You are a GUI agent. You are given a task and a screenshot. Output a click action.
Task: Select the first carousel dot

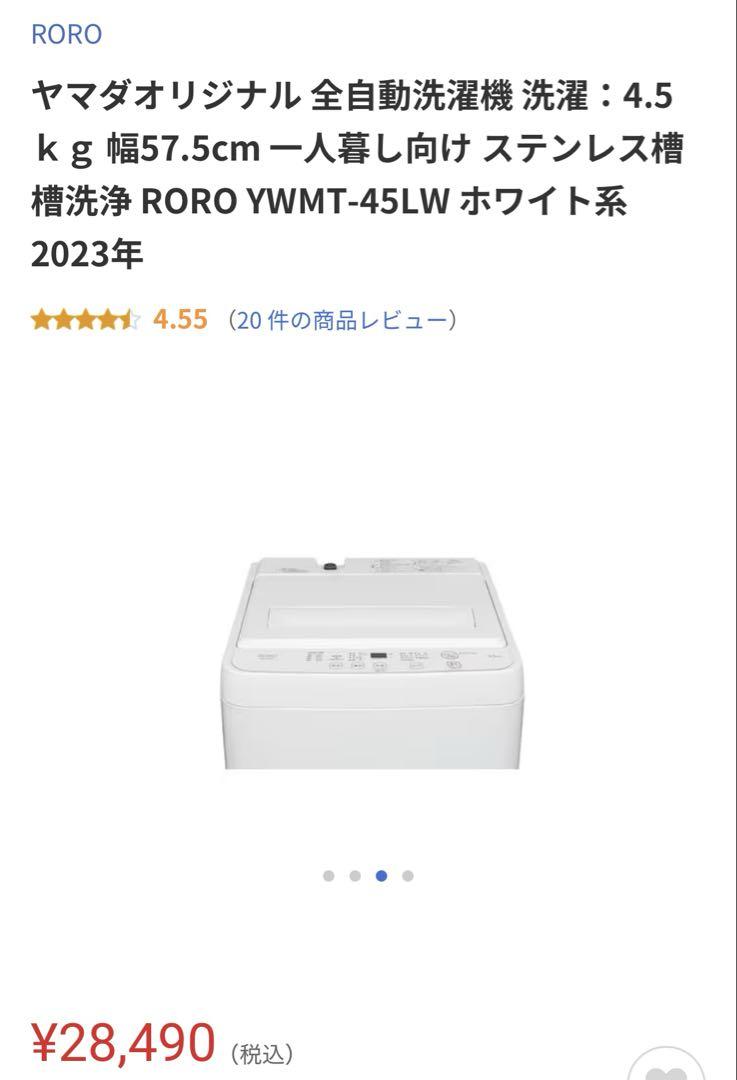329,876
